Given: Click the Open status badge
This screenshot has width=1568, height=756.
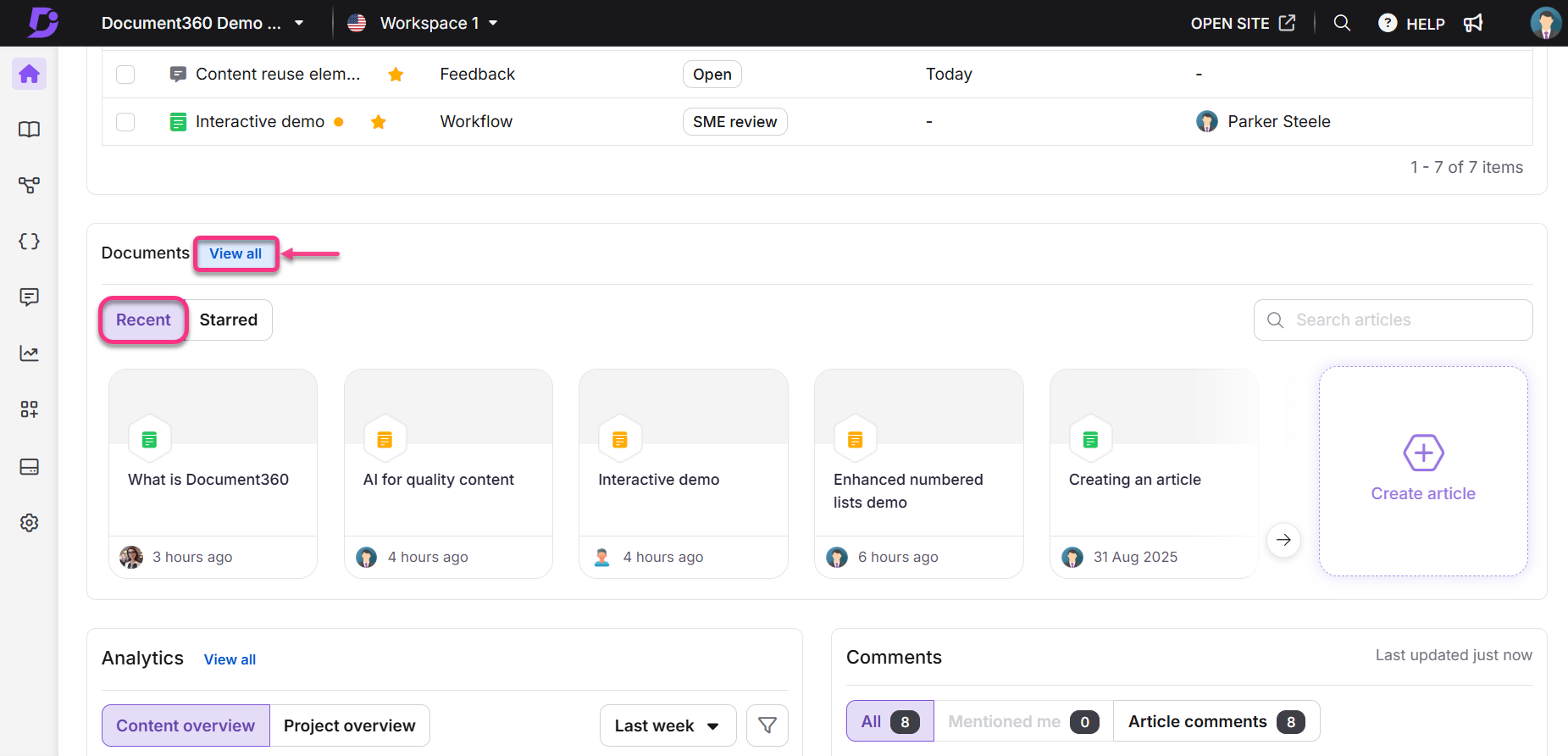Looking at the screenshot, I should coord(712,75).
